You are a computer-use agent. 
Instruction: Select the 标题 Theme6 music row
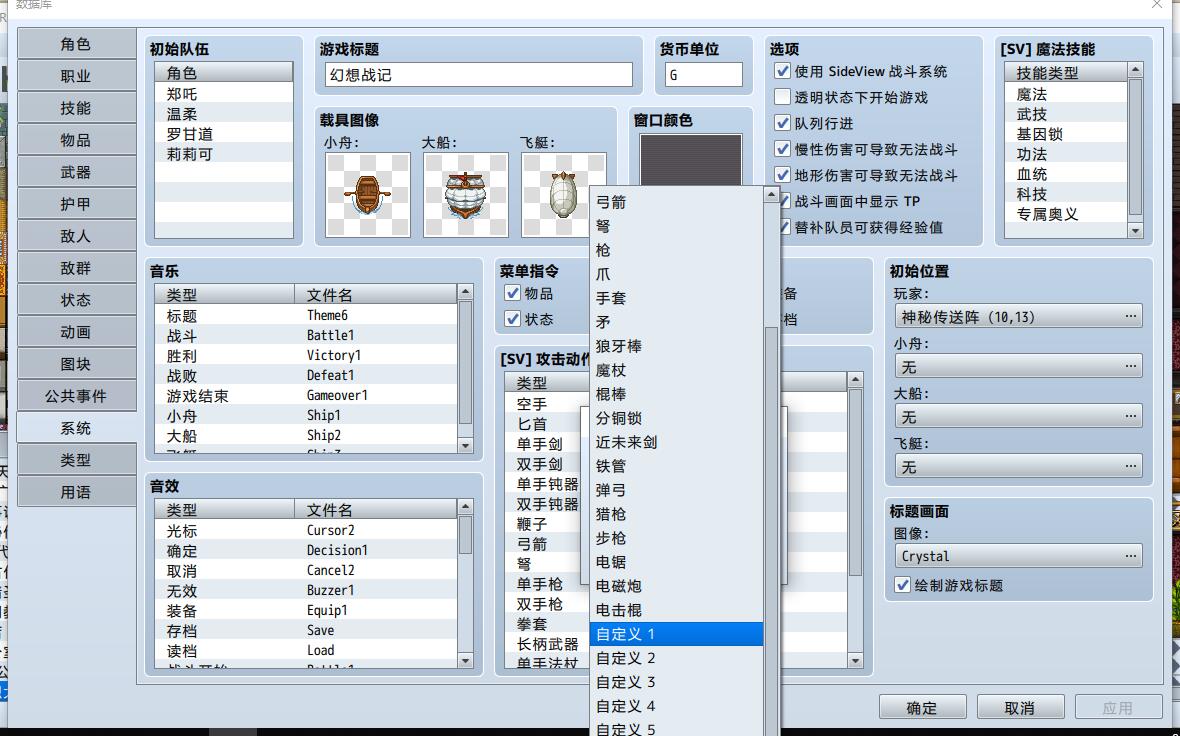[x=306, y=315]
